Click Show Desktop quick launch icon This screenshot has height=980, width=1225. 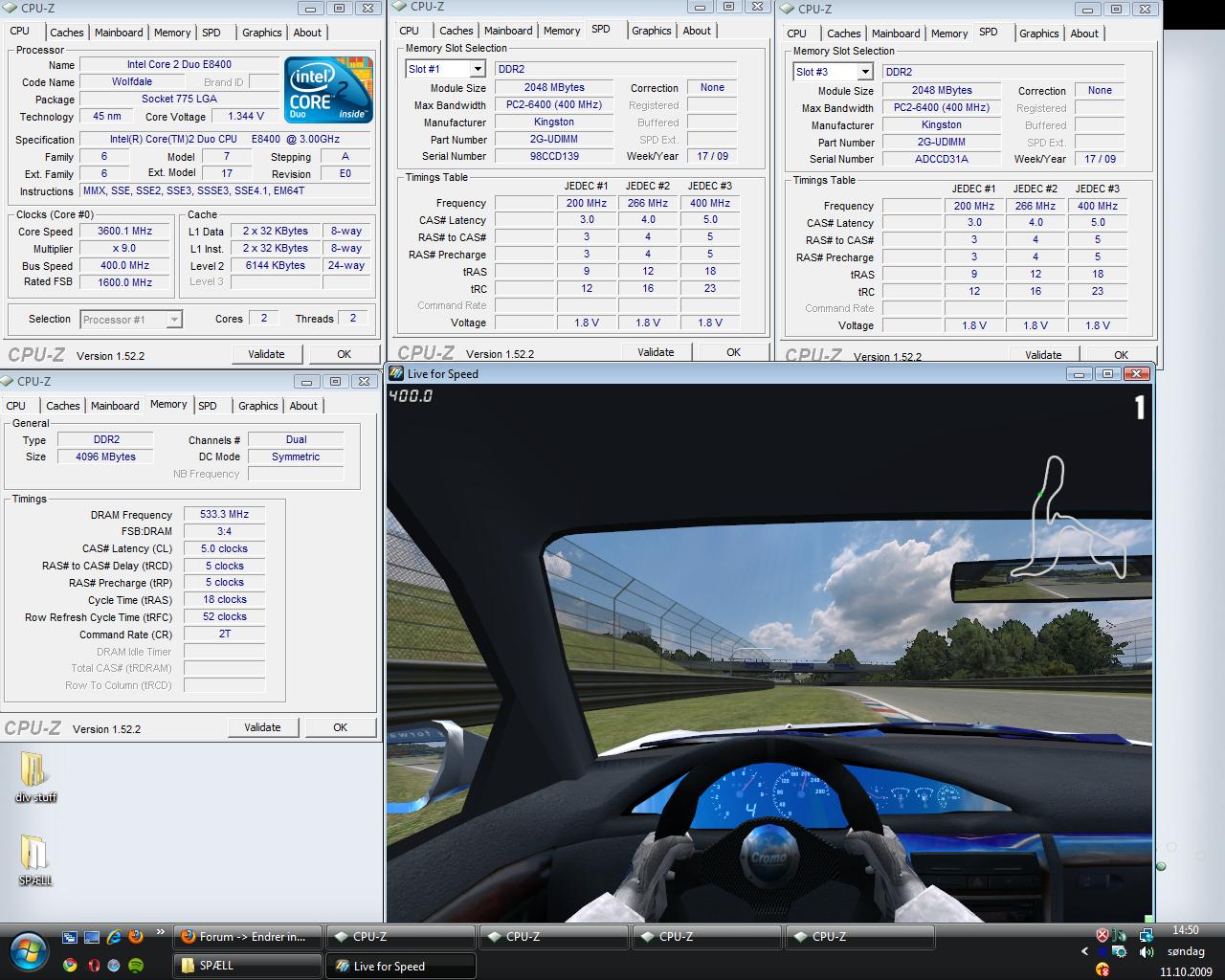[x=92, y=937]
